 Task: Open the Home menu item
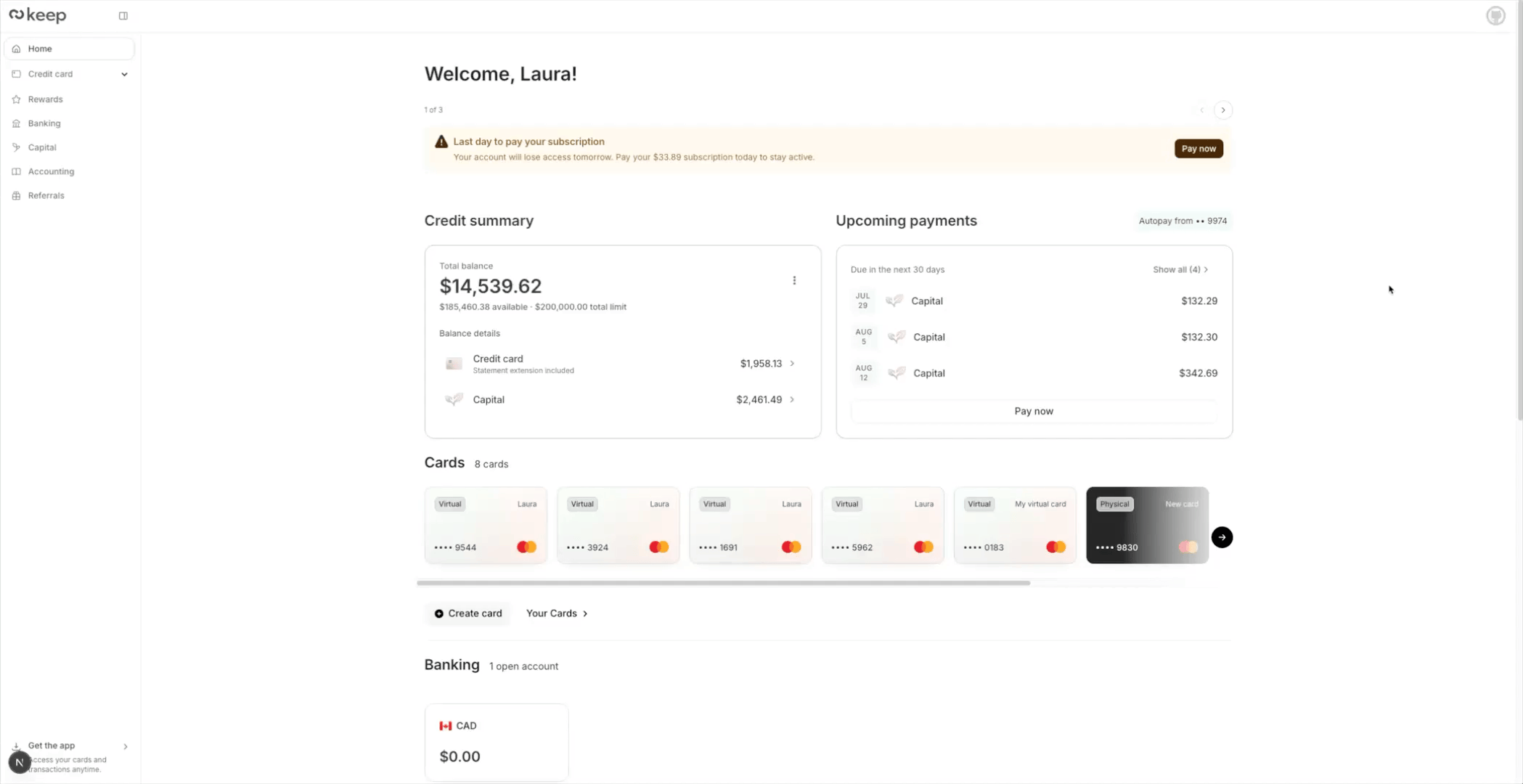(69, 49)
